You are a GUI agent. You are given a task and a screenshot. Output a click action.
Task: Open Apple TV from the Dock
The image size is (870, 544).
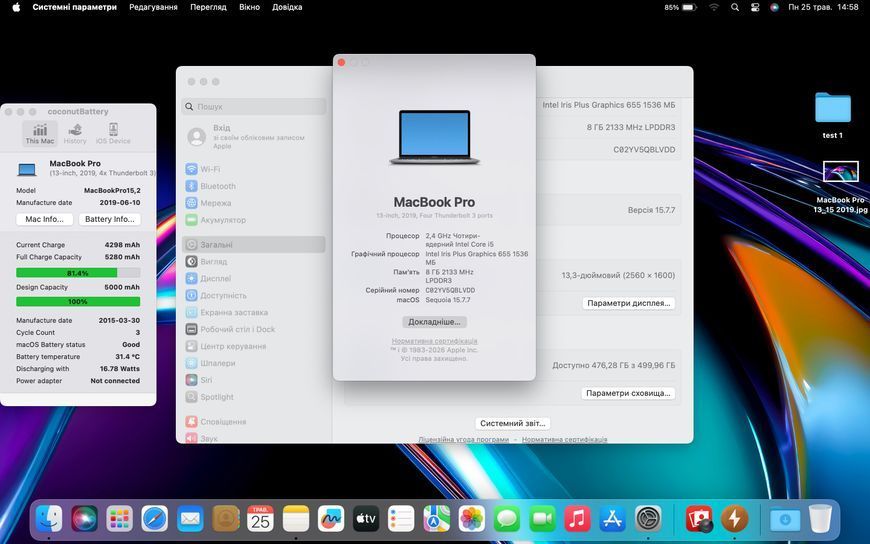tap(366, 520)
